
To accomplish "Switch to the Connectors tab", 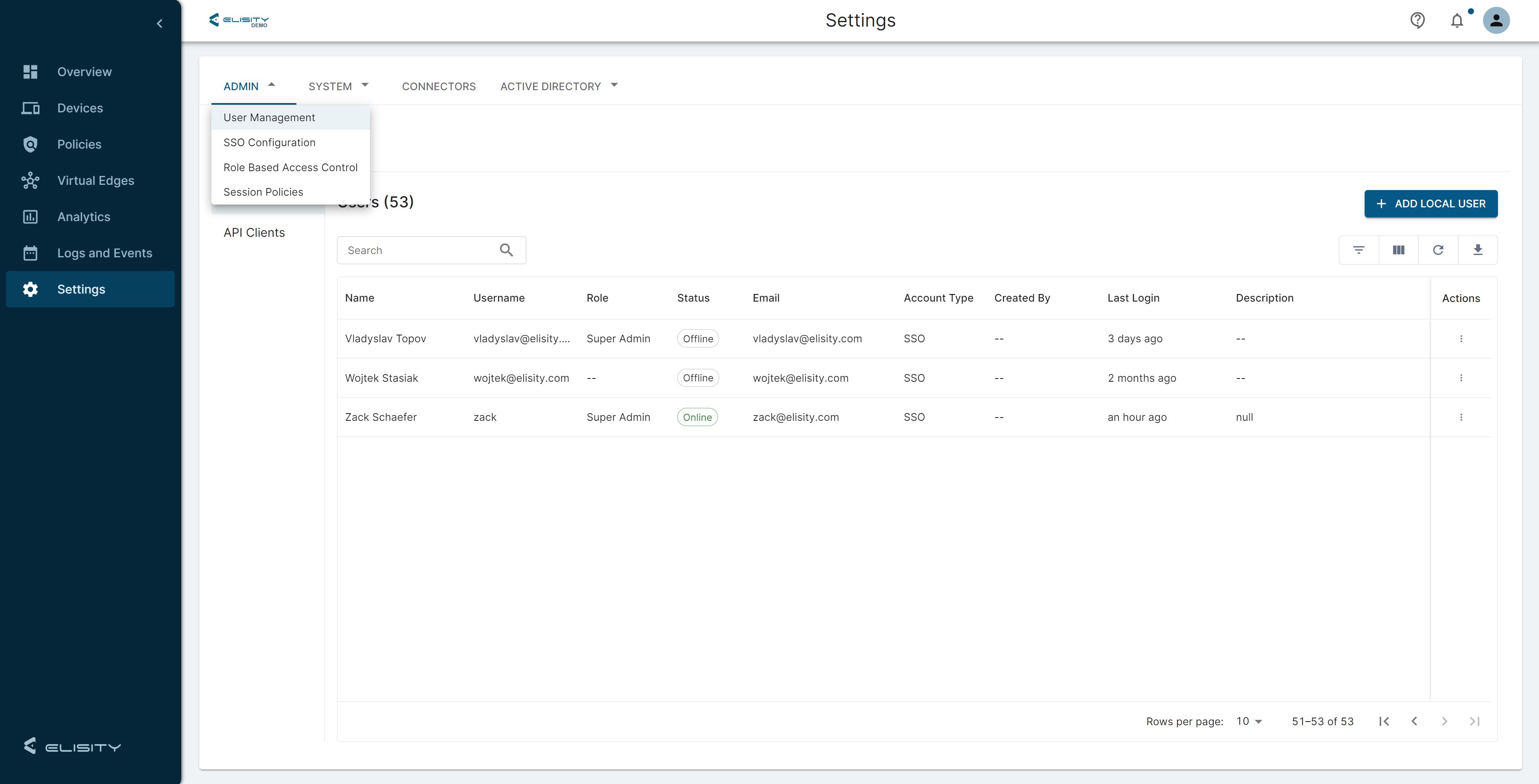I will tap(439, 86).
